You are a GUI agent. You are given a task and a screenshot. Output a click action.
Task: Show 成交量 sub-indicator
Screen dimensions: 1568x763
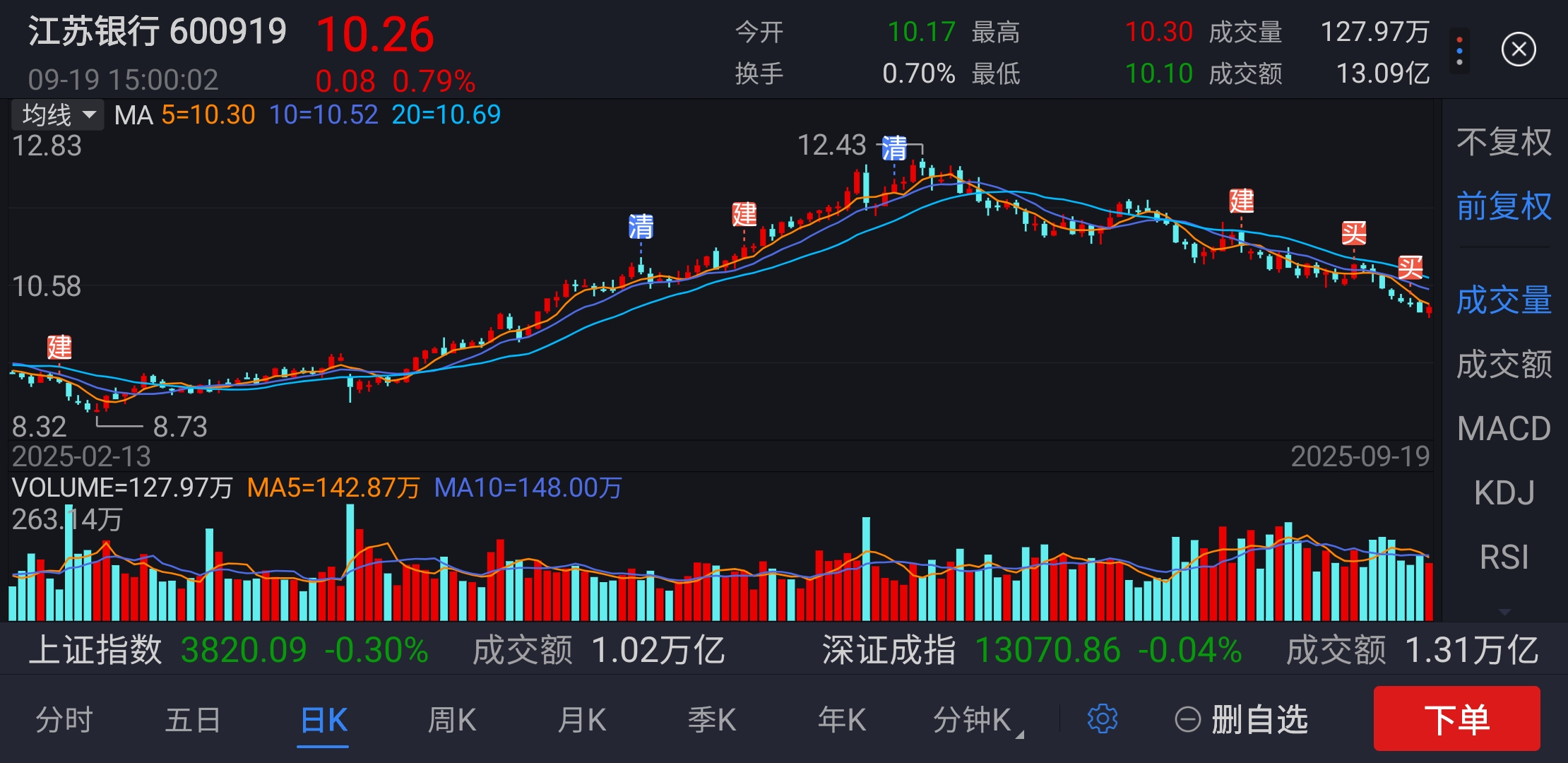point(1504,300)
